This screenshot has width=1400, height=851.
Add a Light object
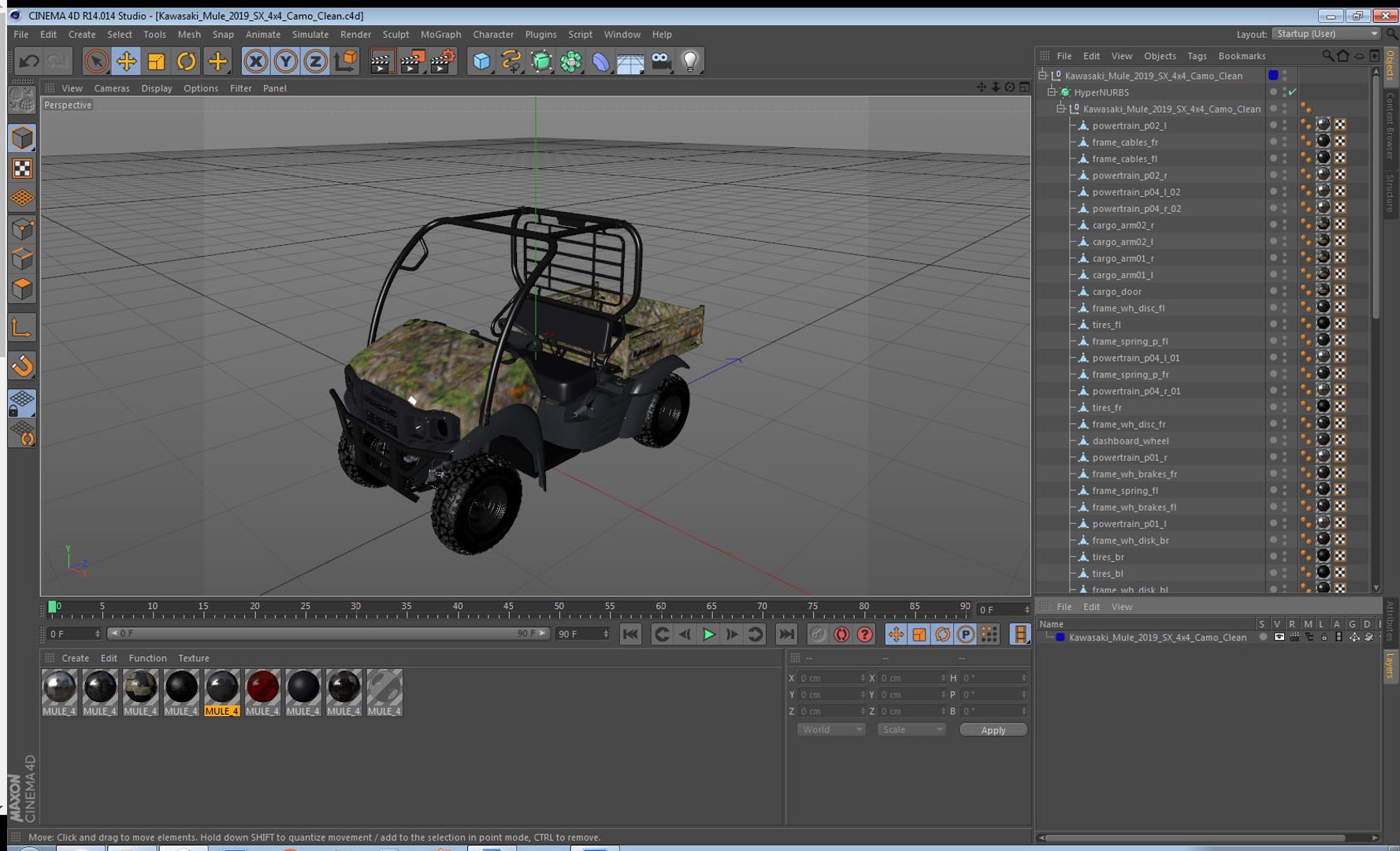[690, 61]
